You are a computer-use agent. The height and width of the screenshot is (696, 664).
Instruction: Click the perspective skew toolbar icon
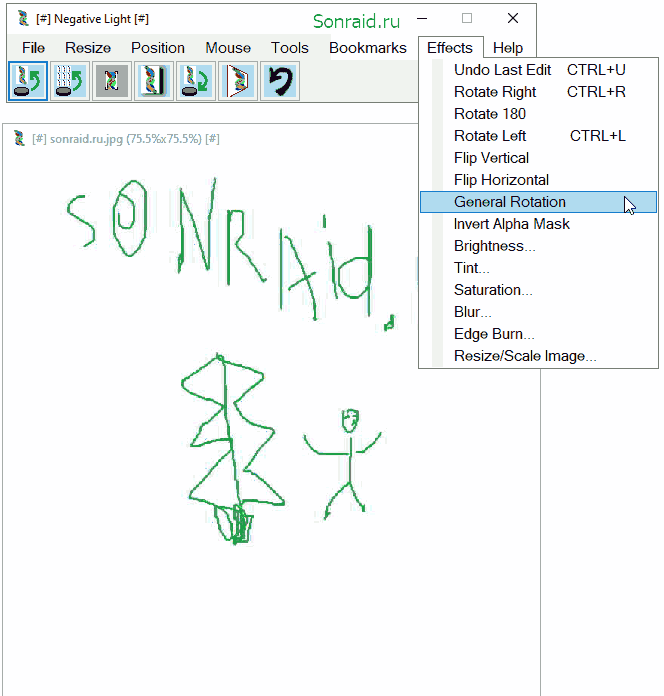(238, 81)
